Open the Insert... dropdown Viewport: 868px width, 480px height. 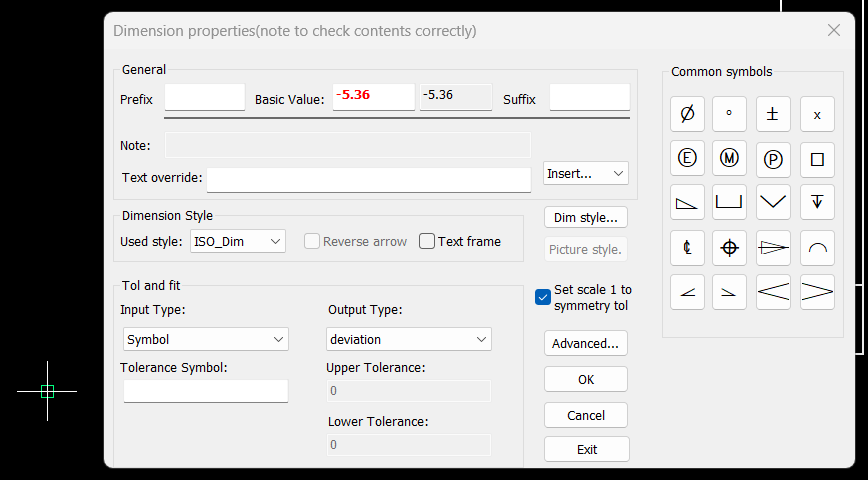point(586,173)
